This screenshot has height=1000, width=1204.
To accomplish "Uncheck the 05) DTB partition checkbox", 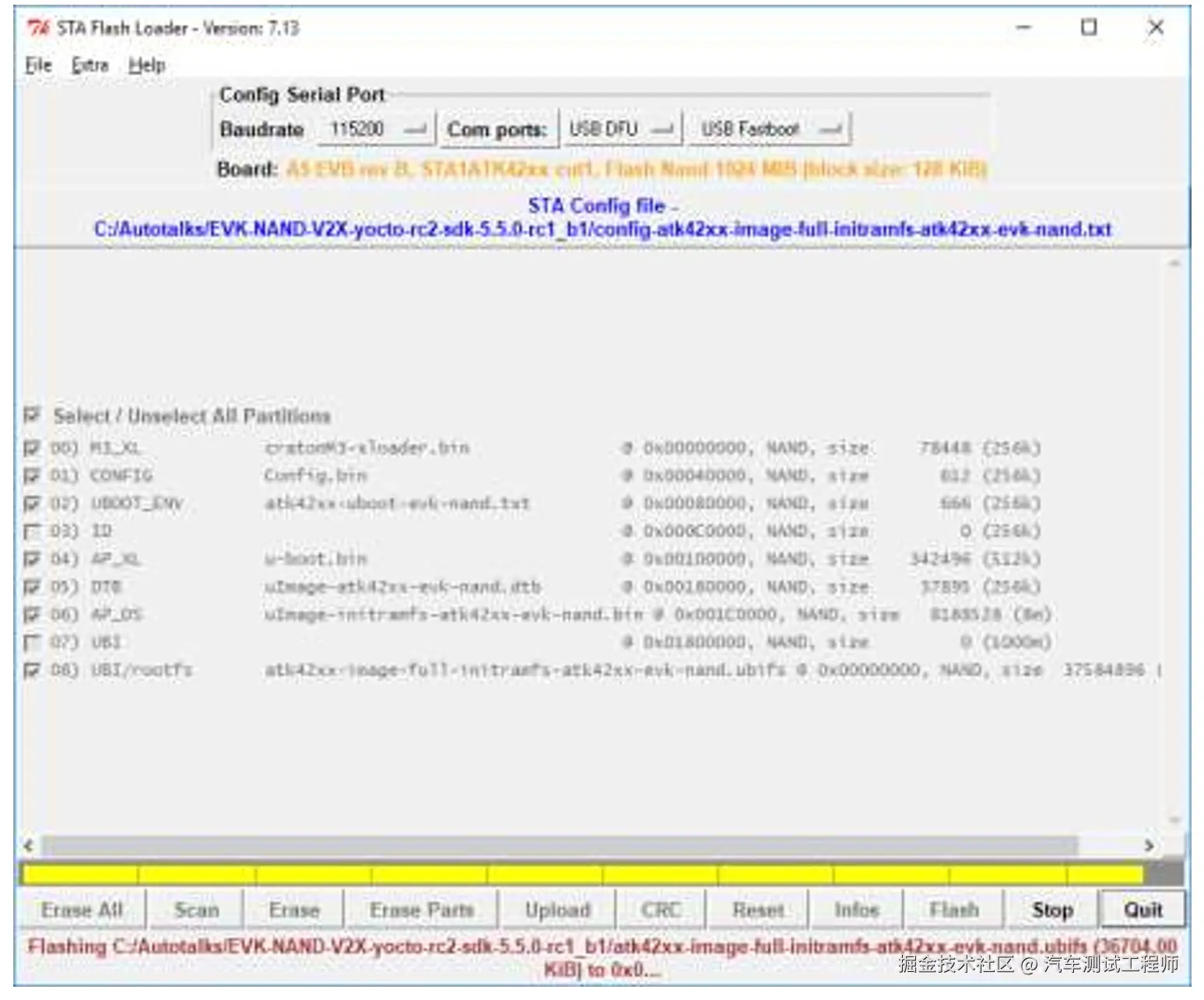I will [x=32, y=587].
